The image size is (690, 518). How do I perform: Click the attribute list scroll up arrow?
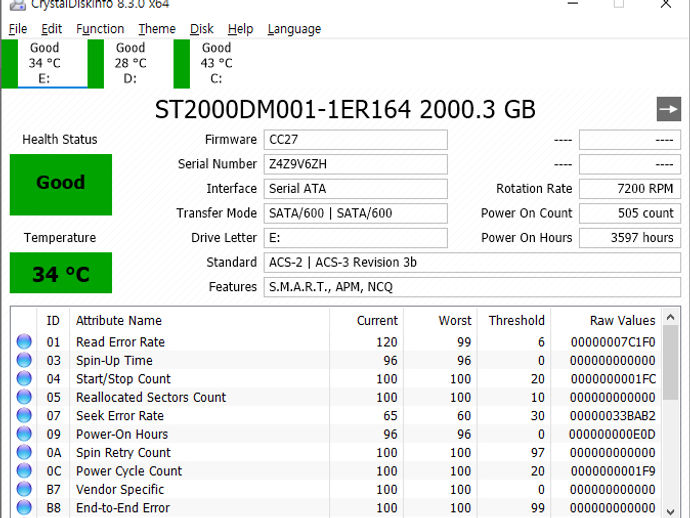[671, 317]
